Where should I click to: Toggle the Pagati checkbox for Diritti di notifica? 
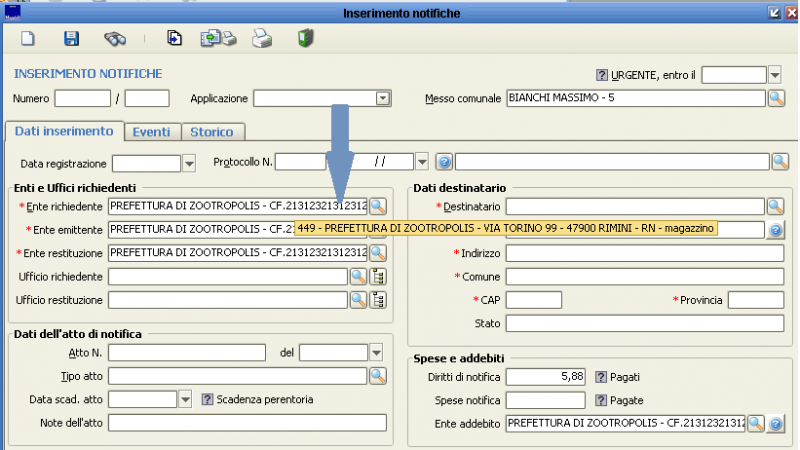[602, 377]
